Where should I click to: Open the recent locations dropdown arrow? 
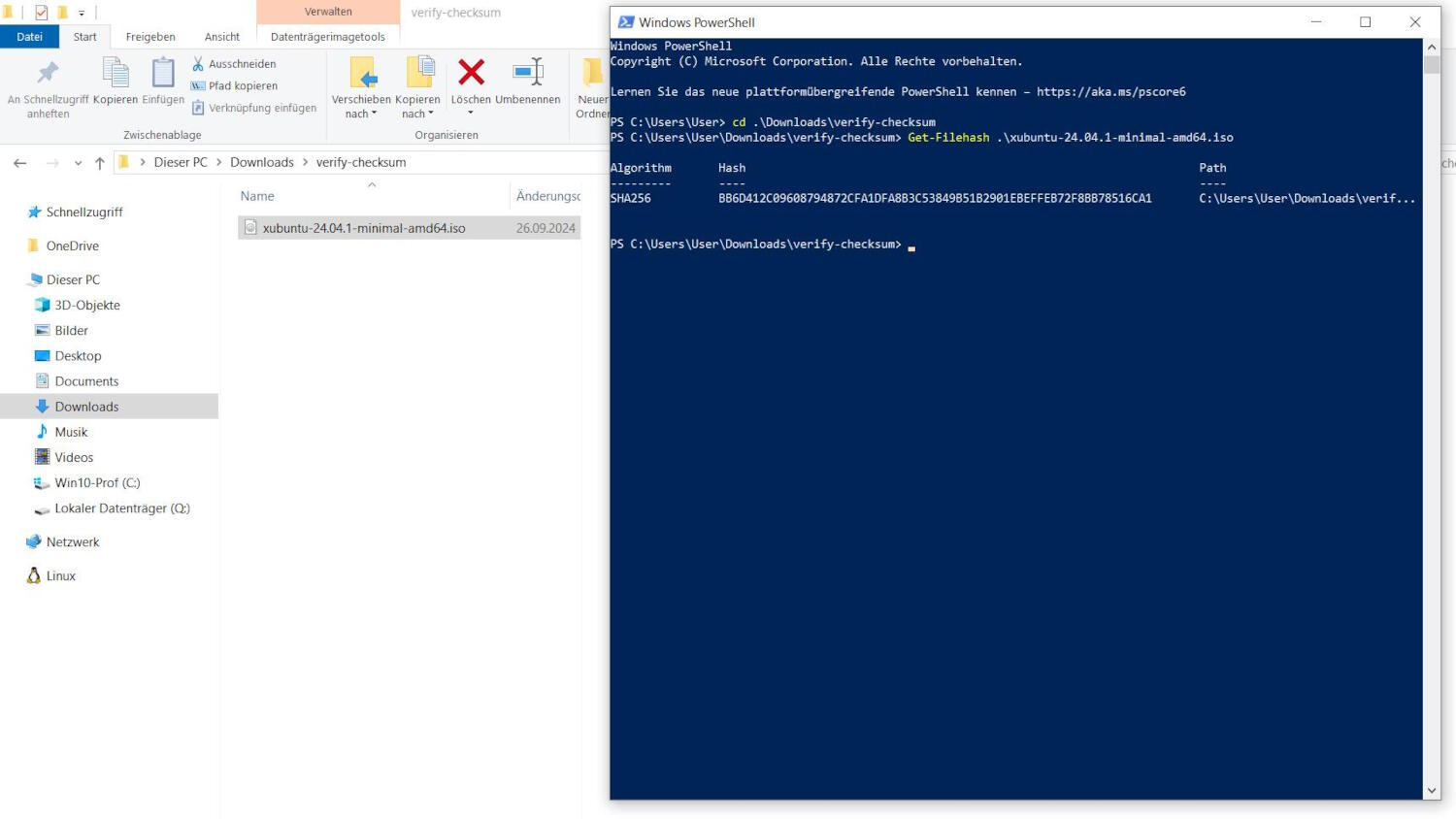tap(78, 163)
